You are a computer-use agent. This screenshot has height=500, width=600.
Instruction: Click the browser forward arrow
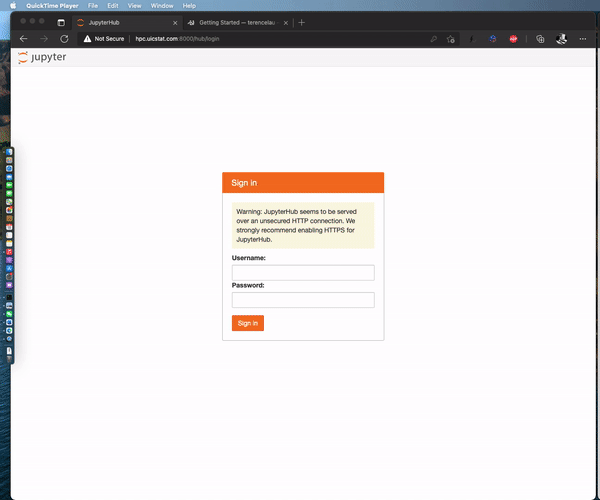(44, 39)
